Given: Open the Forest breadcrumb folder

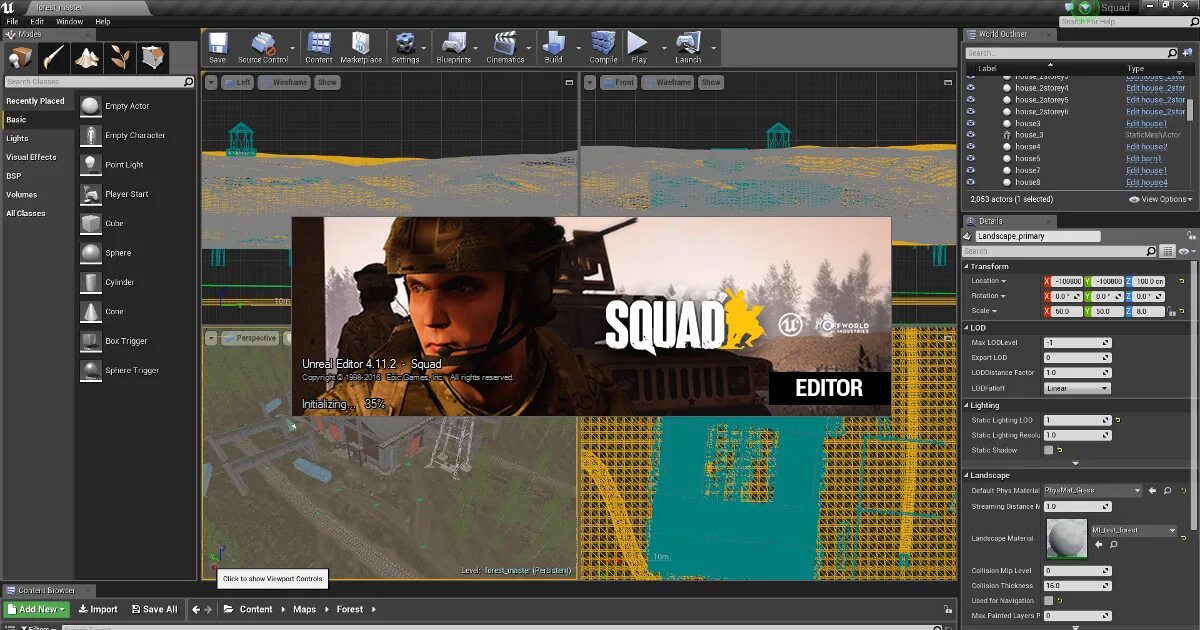Looking at the screenshot, I should point(350,609).
